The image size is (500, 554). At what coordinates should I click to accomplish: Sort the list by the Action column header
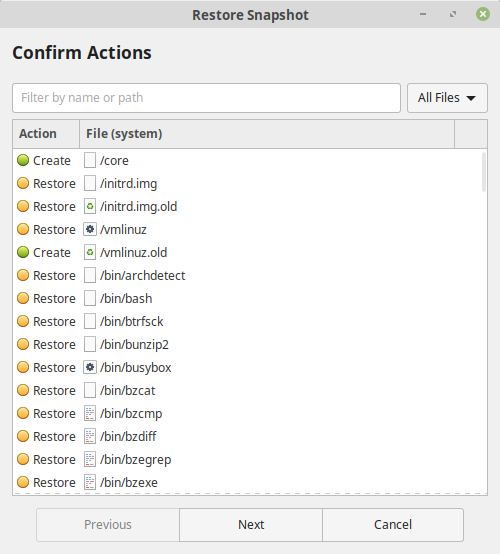coord(46,134)
